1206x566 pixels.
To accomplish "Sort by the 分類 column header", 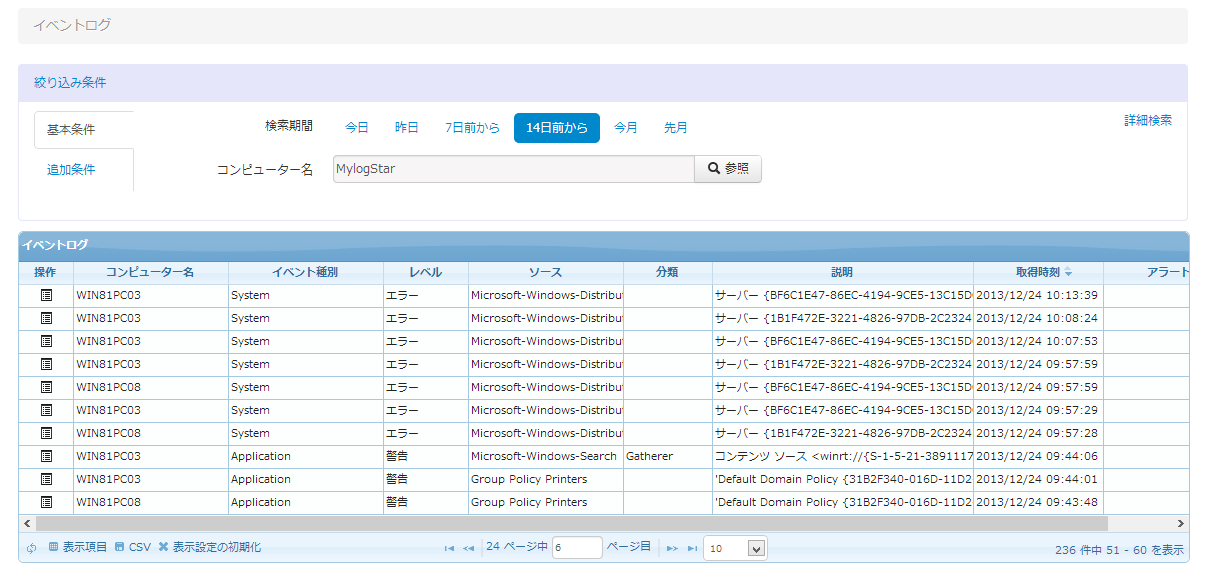I will [667, 272].
